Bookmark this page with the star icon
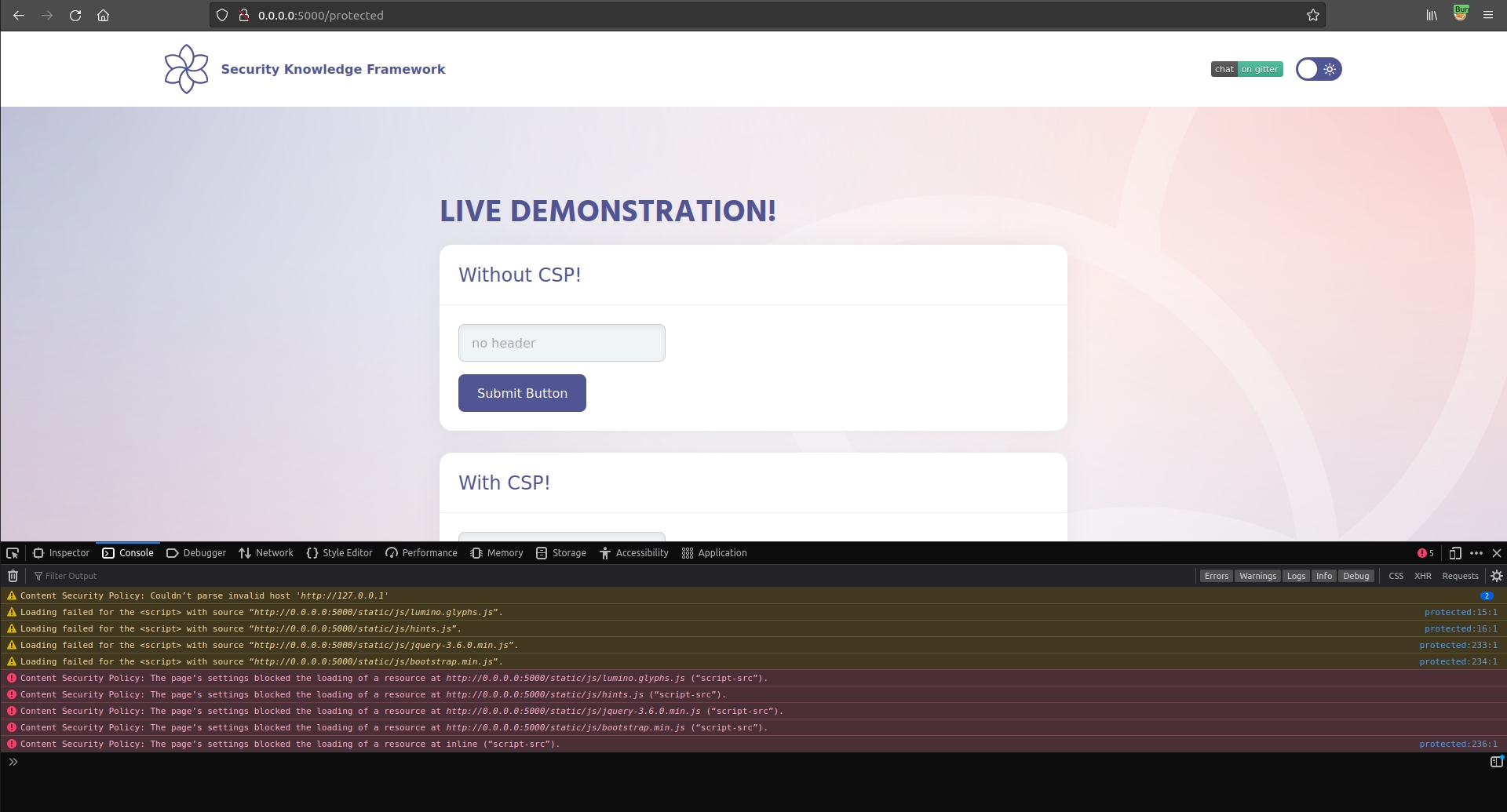1507x812 pixels. tap(1312, 15)
